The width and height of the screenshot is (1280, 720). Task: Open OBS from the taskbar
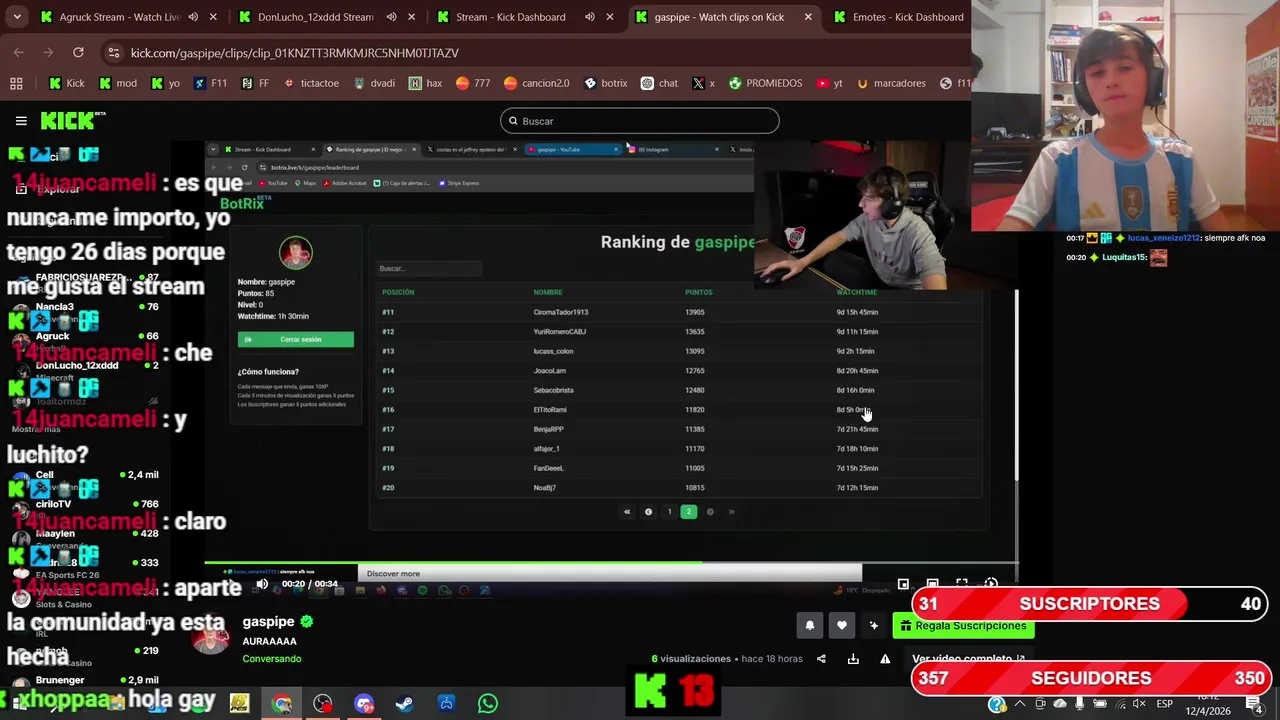point(322,704)
